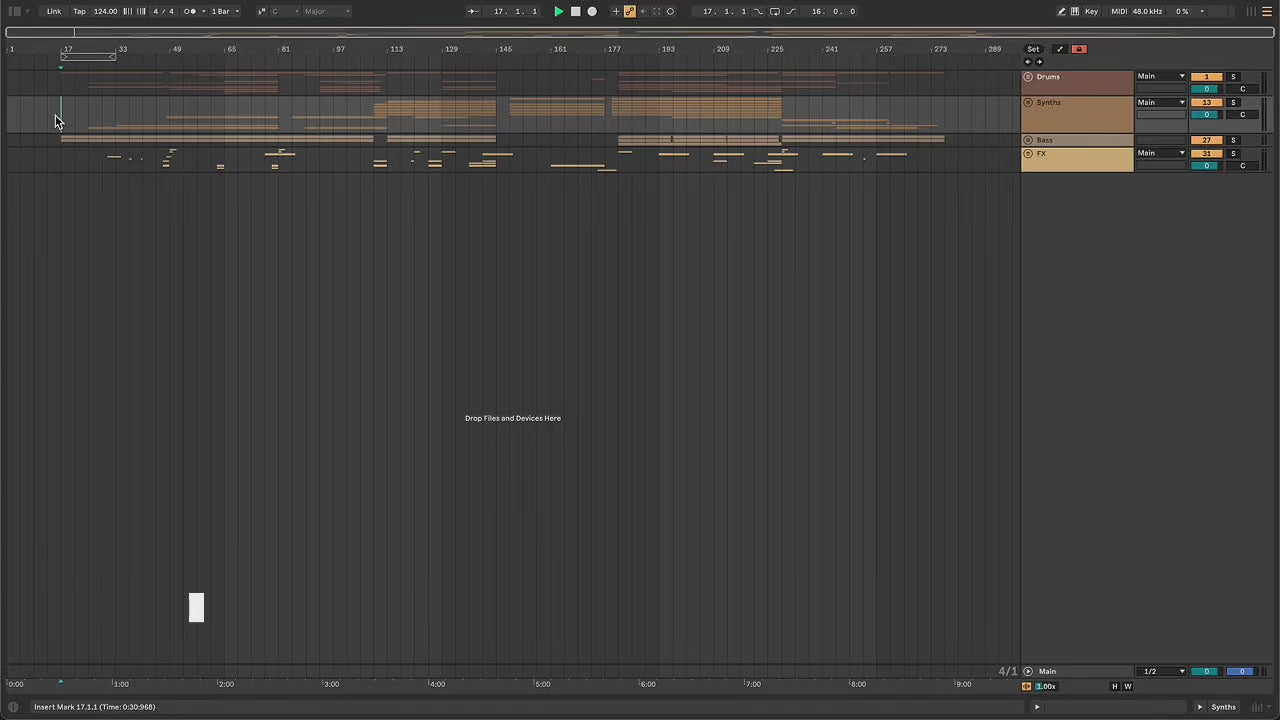Solo the Bass track

click(x=1233, y=141)
